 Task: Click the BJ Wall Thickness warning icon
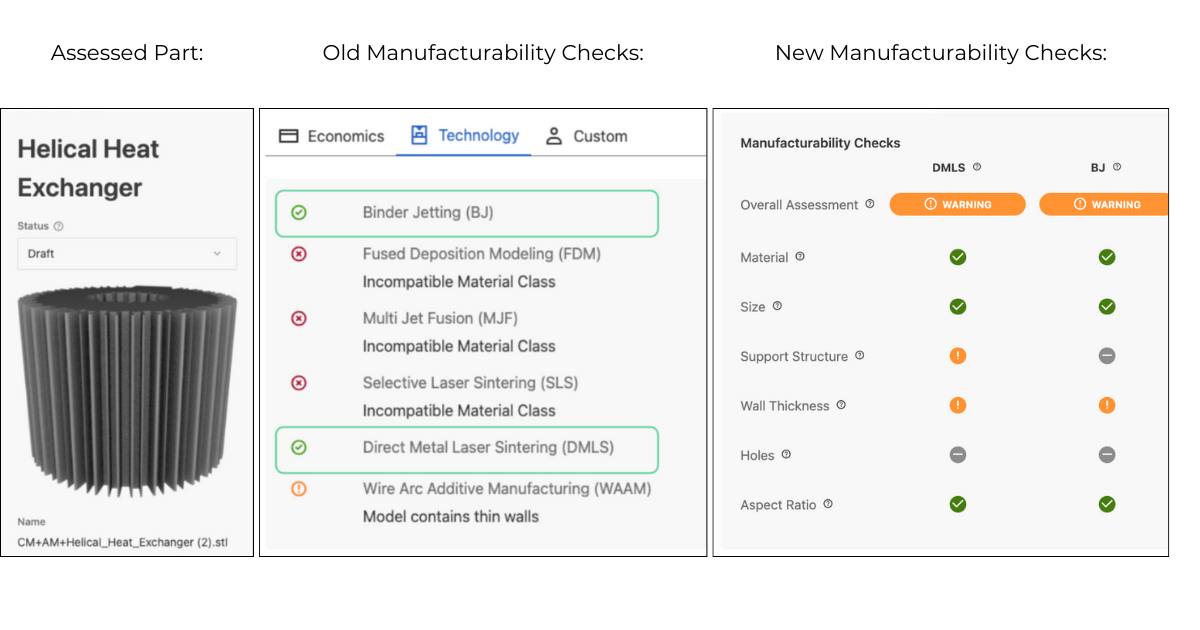(x=1107, y=405)
